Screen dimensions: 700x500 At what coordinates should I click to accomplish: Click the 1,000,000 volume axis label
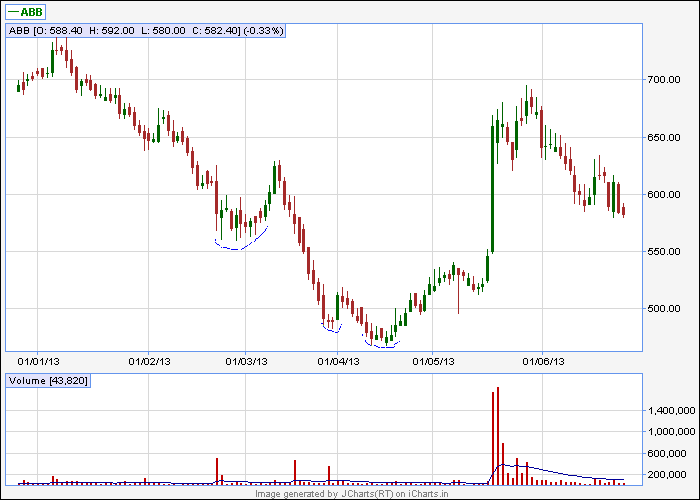(x=671, y=432)
